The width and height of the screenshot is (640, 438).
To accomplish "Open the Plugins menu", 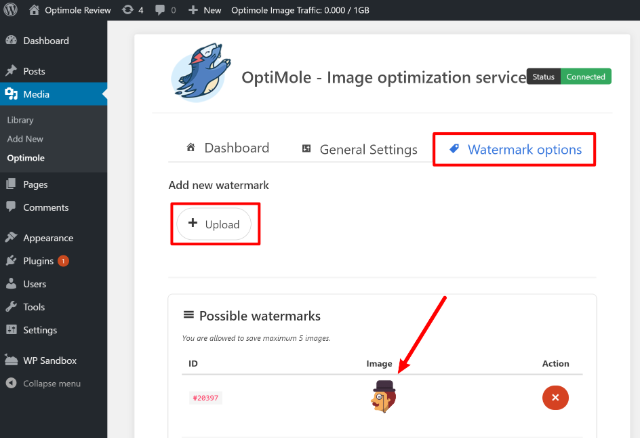I will (38, 261).
